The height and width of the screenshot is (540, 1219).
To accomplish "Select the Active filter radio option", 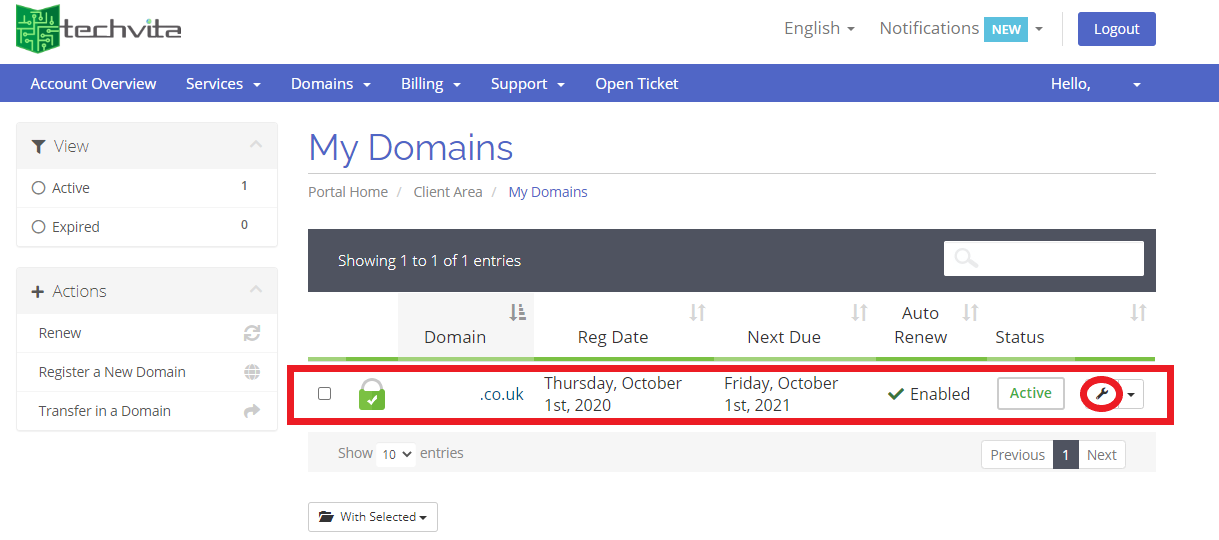I will point(39,188).
